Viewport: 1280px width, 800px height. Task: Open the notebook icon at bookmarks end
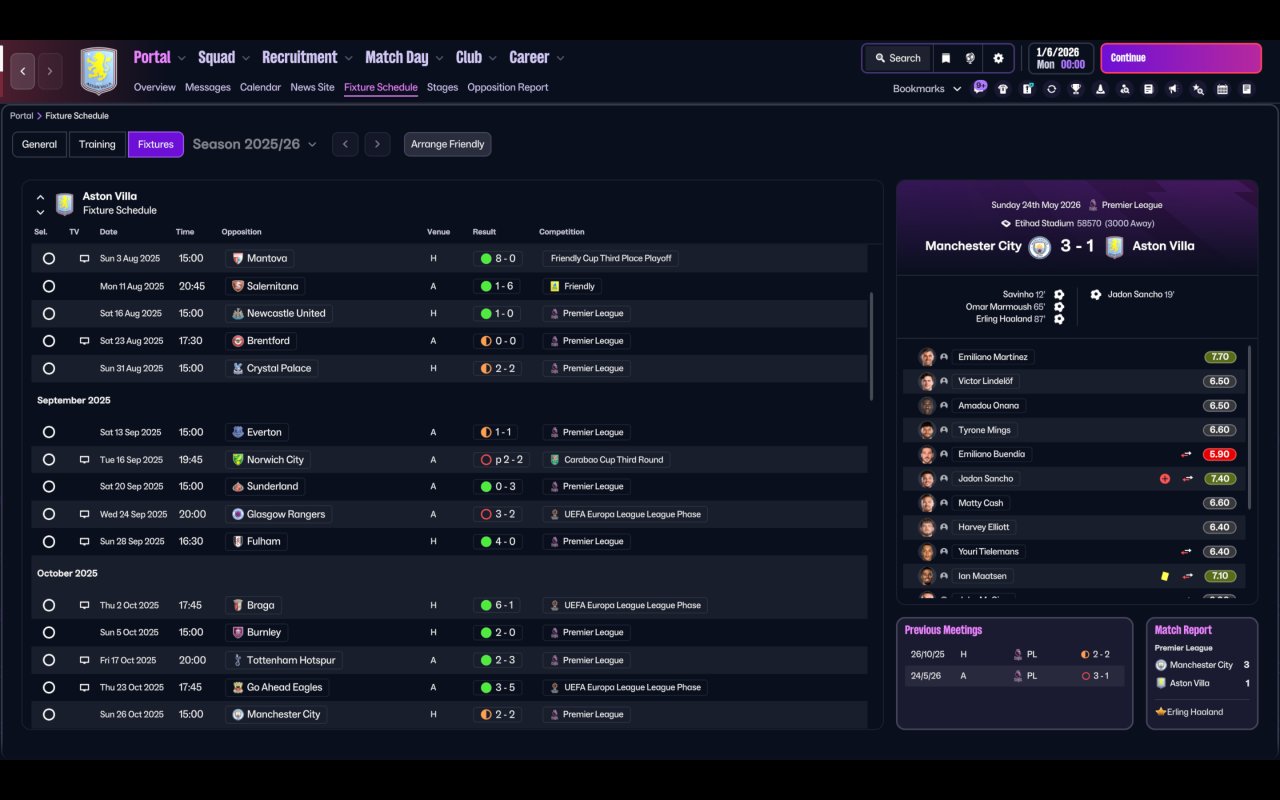[1247, 89]
